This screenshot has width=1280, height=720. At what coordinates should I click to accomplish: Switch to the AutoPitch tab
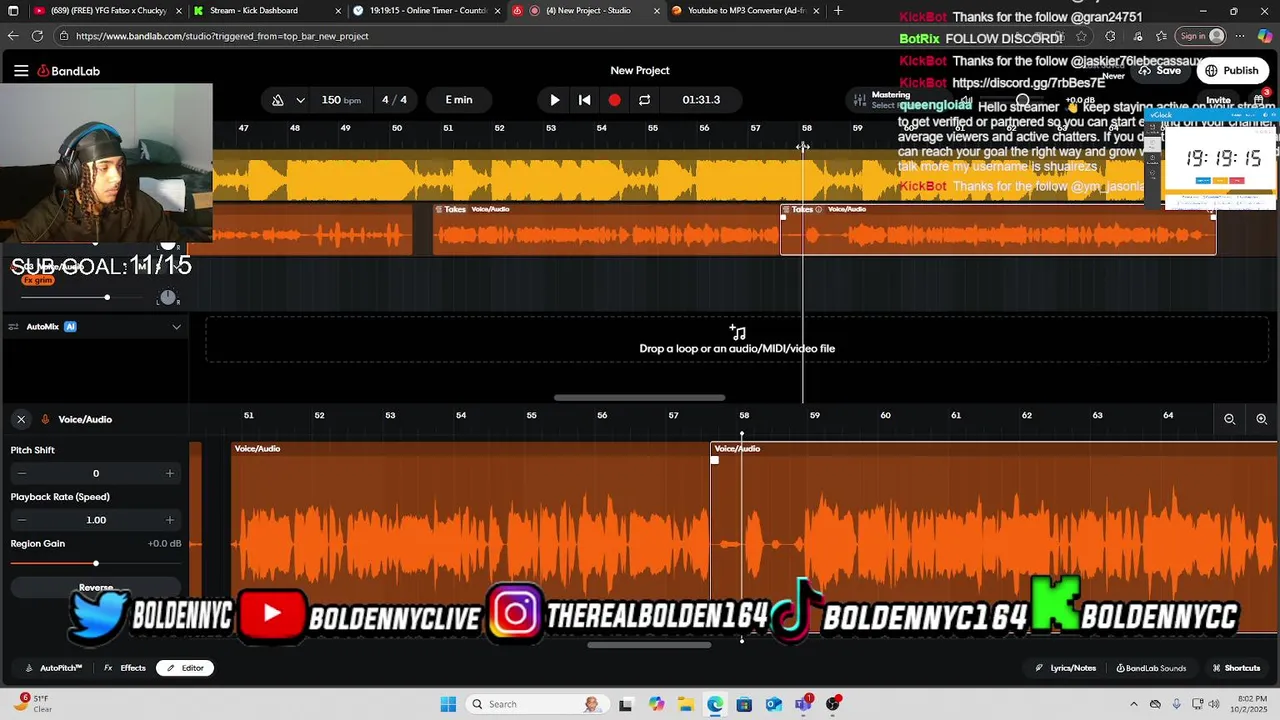[53, 668]
